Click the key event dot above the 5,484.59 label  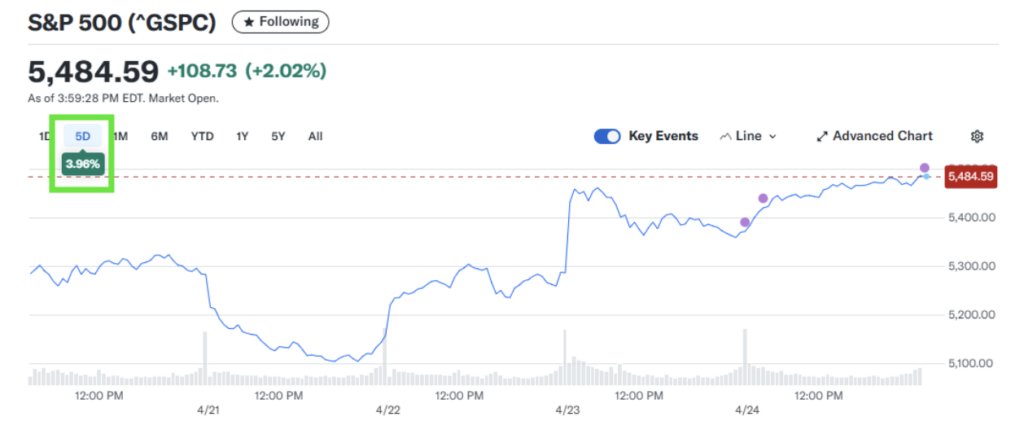pyautogui.click(x=924, y=168)
